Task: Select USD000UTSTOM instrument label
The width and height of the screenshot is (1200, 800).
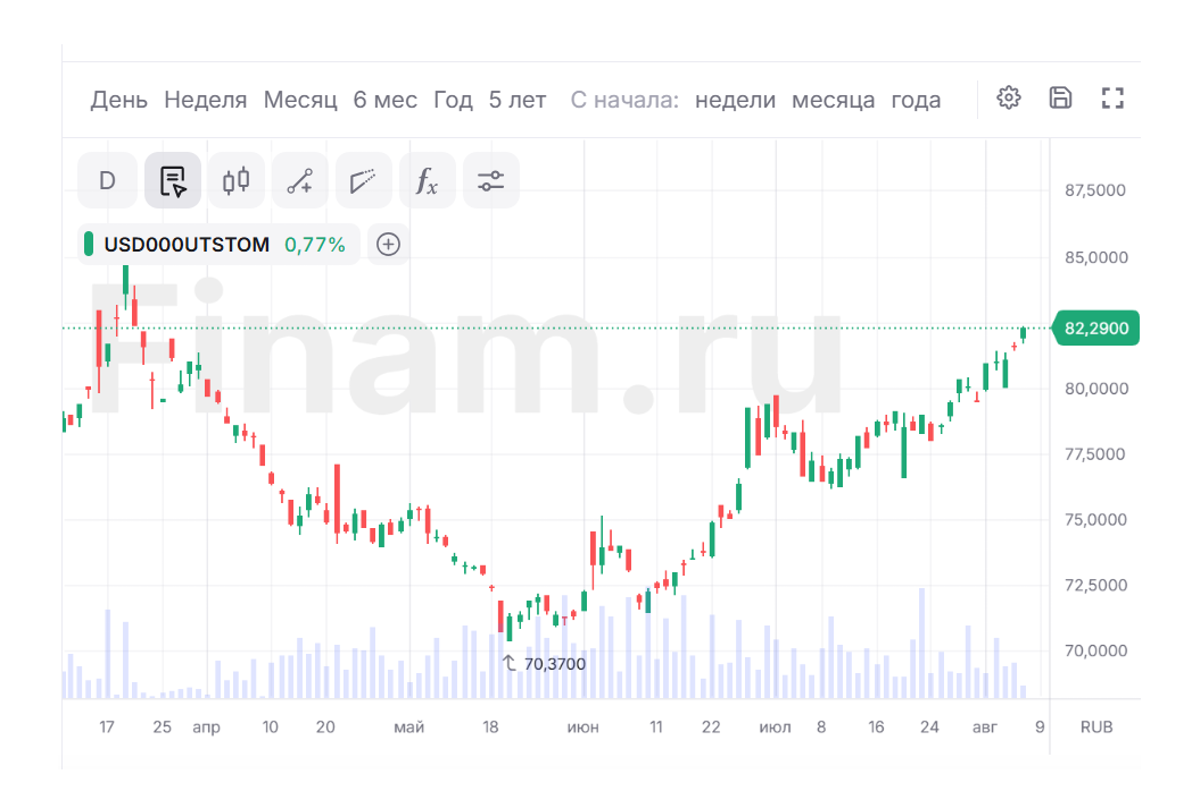Action: [186, 244]
